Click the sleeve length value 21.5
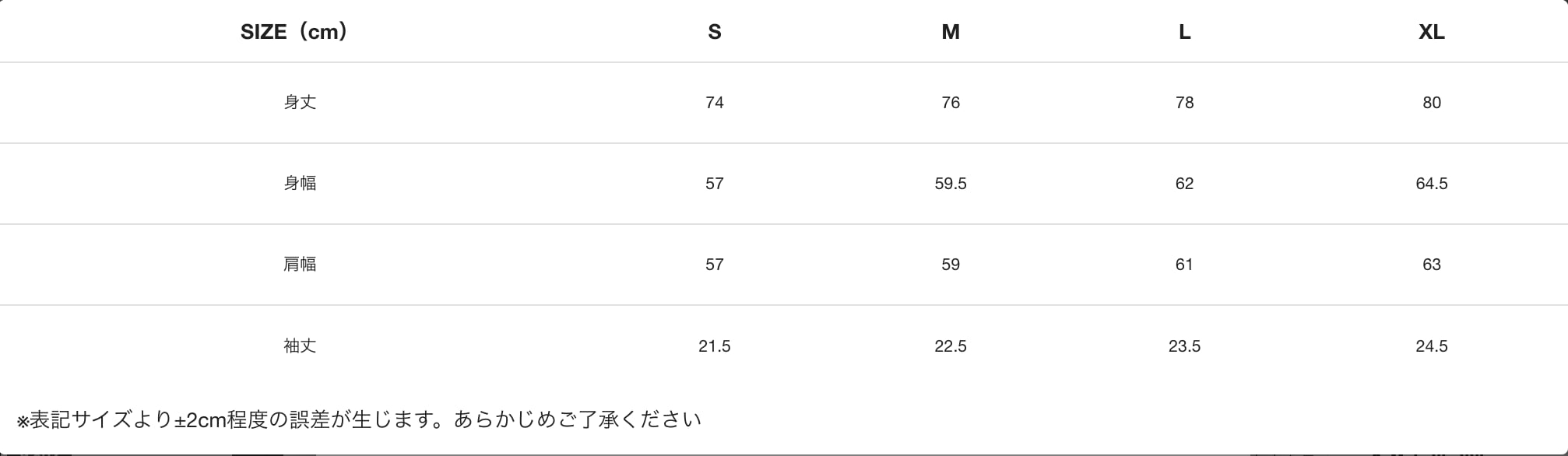Viewport: 1568px width, 456px height. (x=715, y=346)
